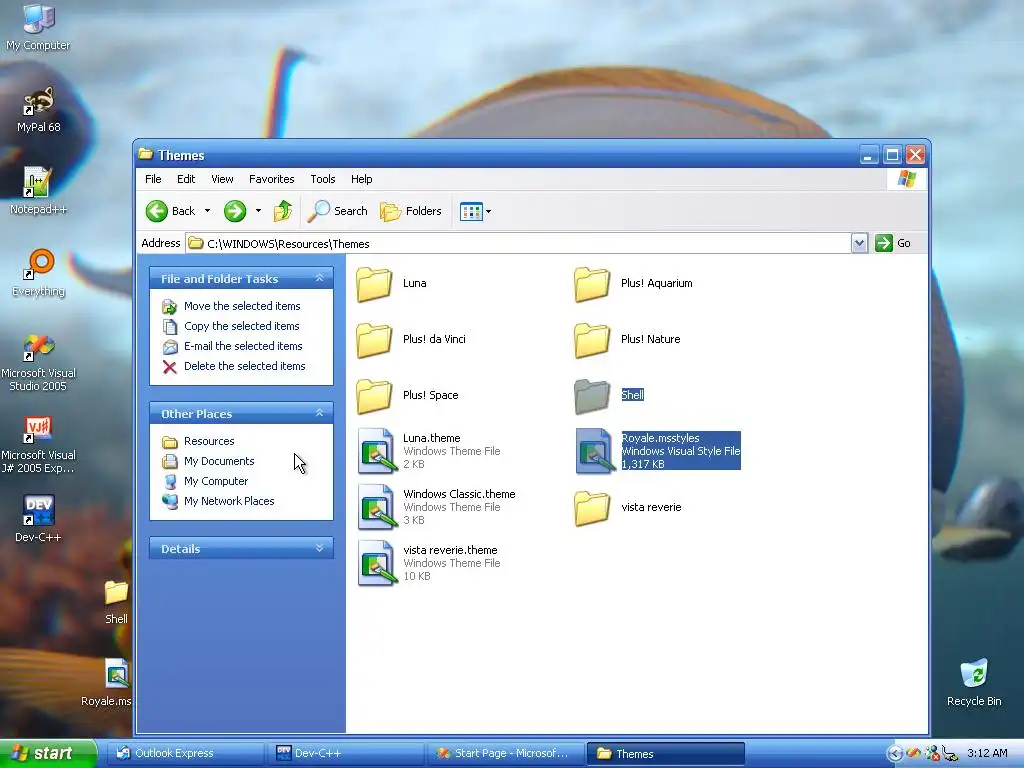Go to Resources in Other Places
The height and width of the screenshot is (768, 1024).
(209, 441)
